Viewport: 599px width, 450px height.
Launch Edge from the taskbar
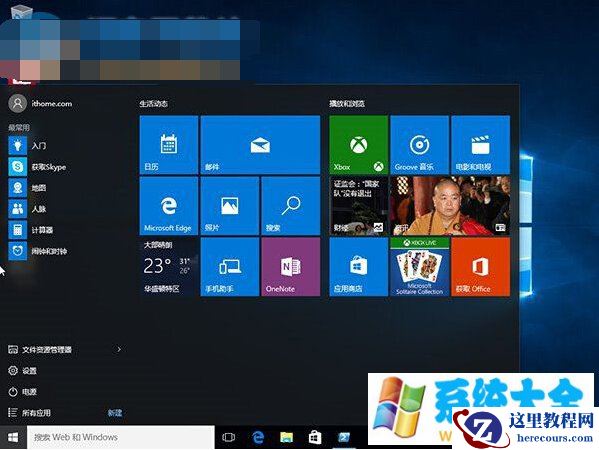pyautogui.click(x=258, y=437)
